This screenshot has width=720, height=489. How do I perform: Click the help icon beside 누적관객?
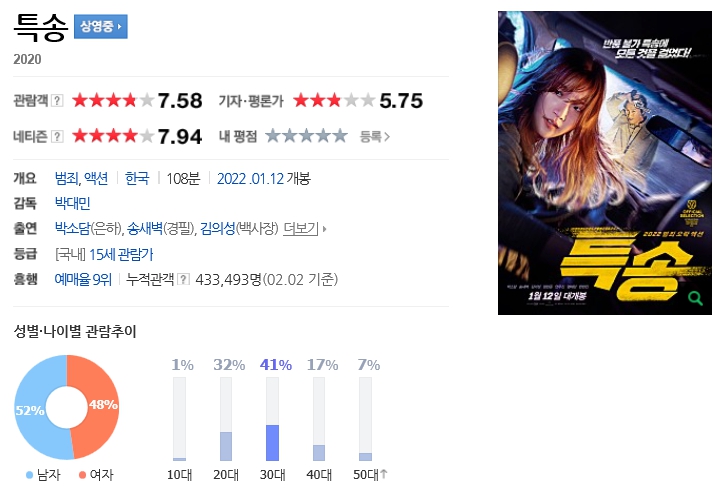183,279
